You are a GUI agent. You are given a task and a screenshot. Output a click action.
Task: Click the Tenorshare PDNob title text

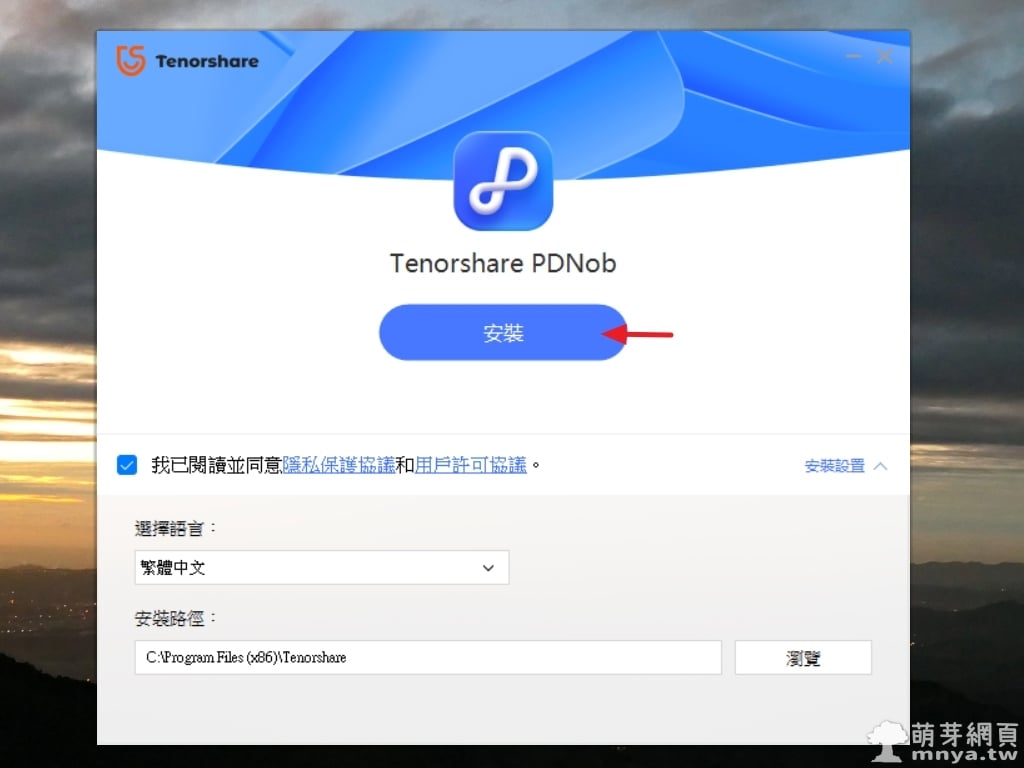tap(503, 264)
